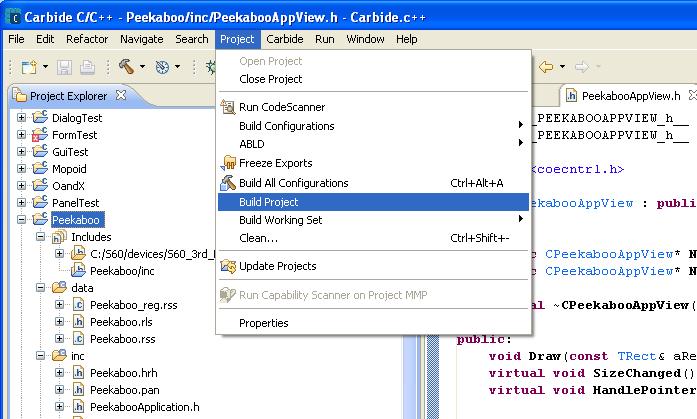Choose Close Project from the menu
The height and width of the screenshot is (419, 697).
click(x=373, y=79)
